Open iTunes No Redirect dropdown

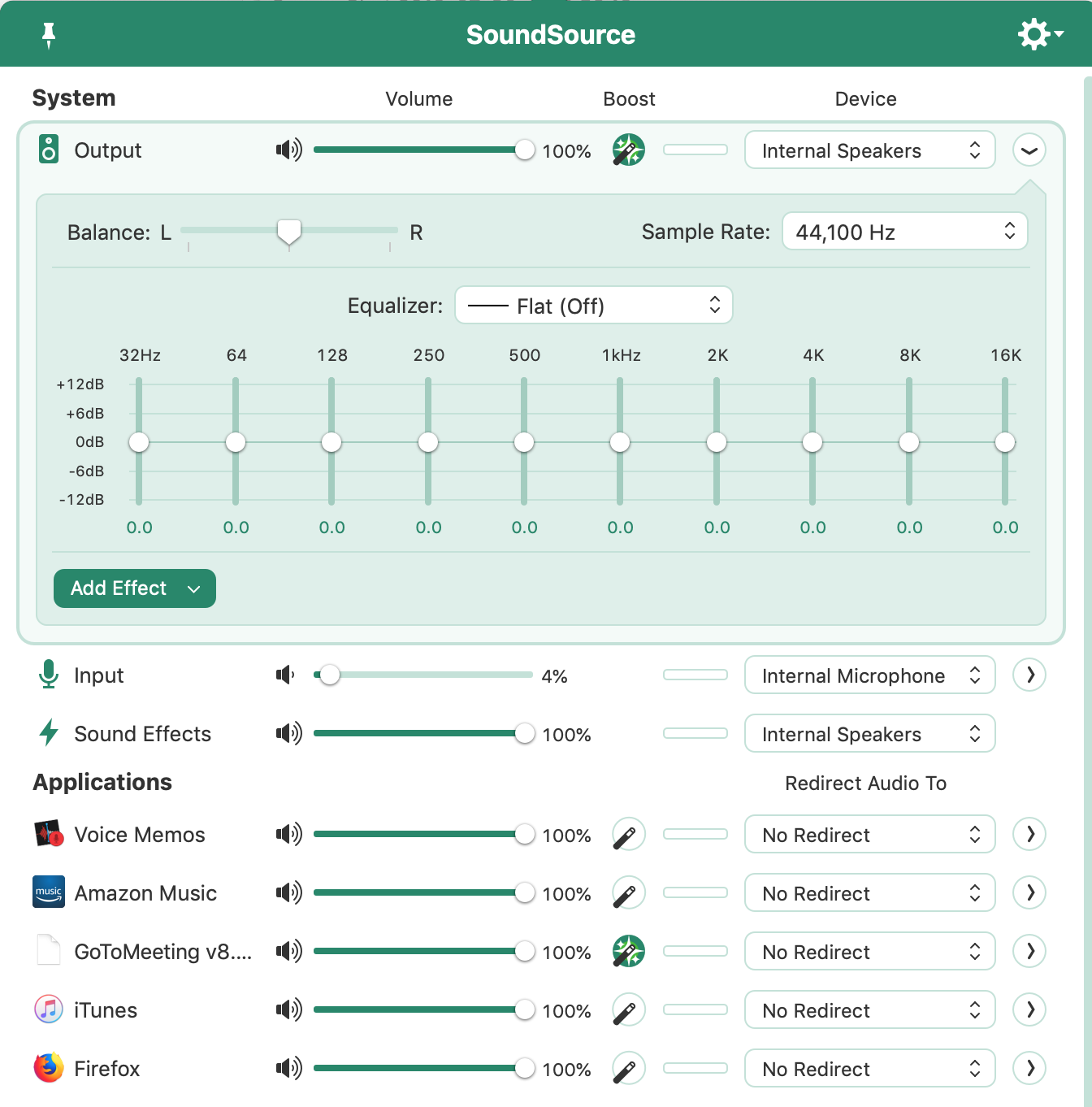click(x=869, y=1010)
